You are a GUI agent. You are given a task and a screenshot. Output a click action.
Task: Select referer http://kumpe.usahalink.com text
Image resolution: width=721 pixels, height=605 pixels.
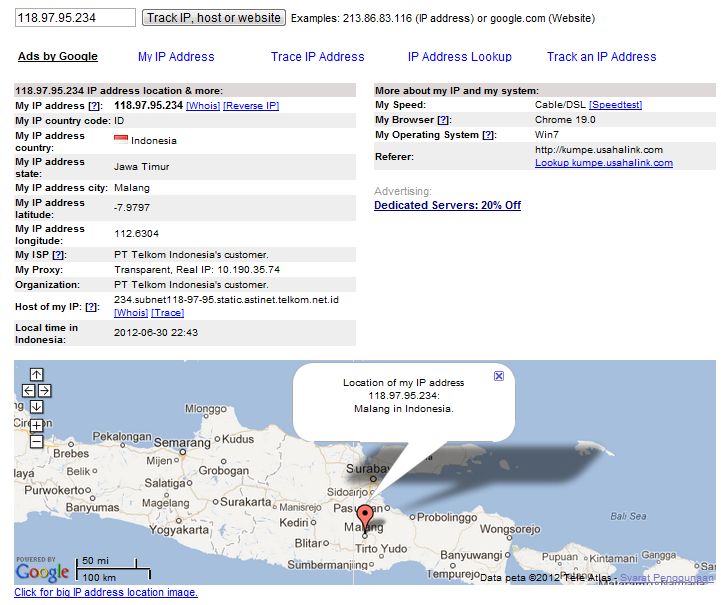(599, 150)
